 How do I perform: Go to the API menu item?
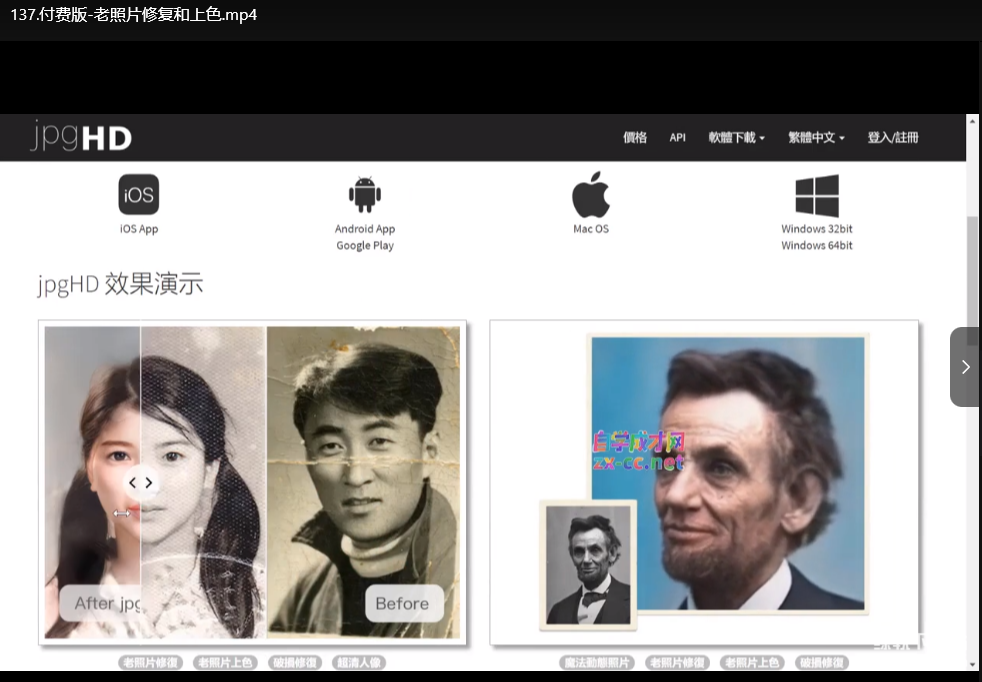point(678,138)
